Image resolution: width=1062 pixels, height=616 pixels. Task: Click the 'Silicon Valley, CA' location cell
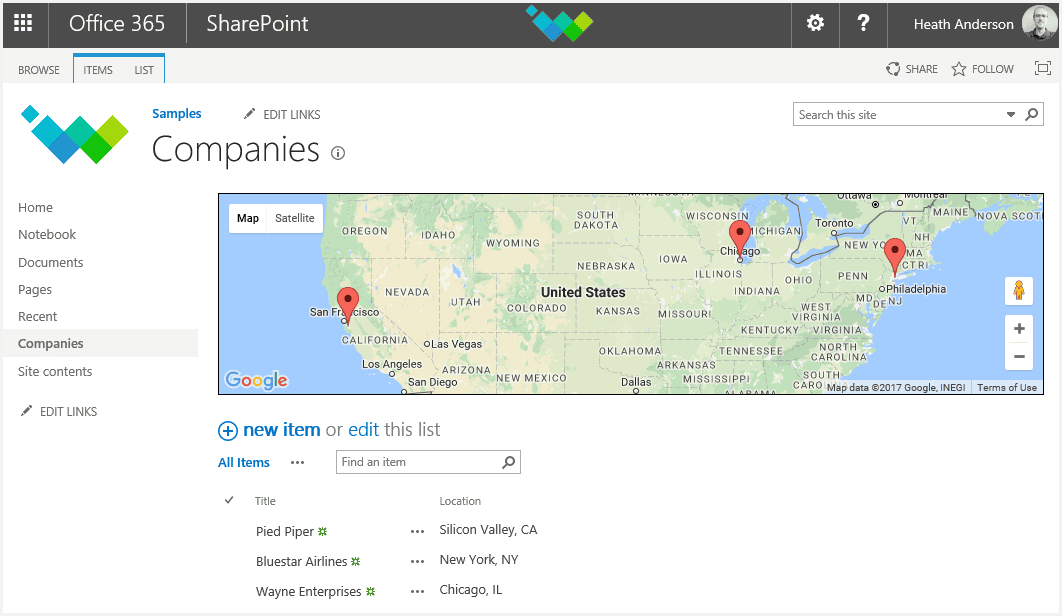tap(488, 529)
